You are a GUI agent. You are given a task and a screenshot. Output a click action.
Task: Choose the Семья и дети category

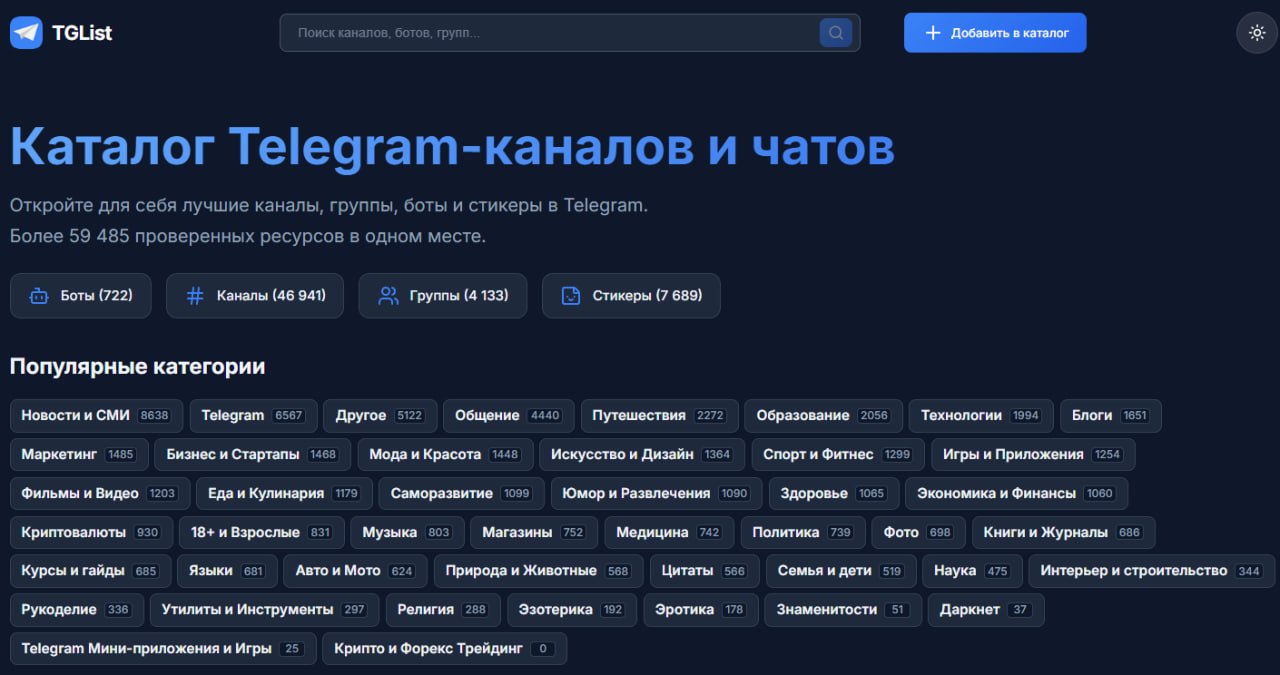tap(840, 571)
